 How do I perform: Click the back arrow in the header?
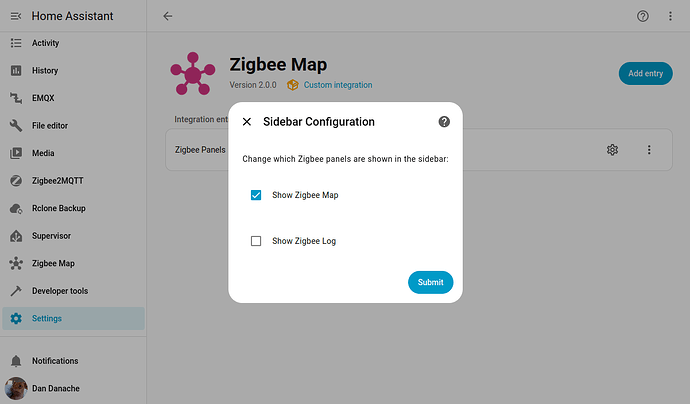point(167,16)
